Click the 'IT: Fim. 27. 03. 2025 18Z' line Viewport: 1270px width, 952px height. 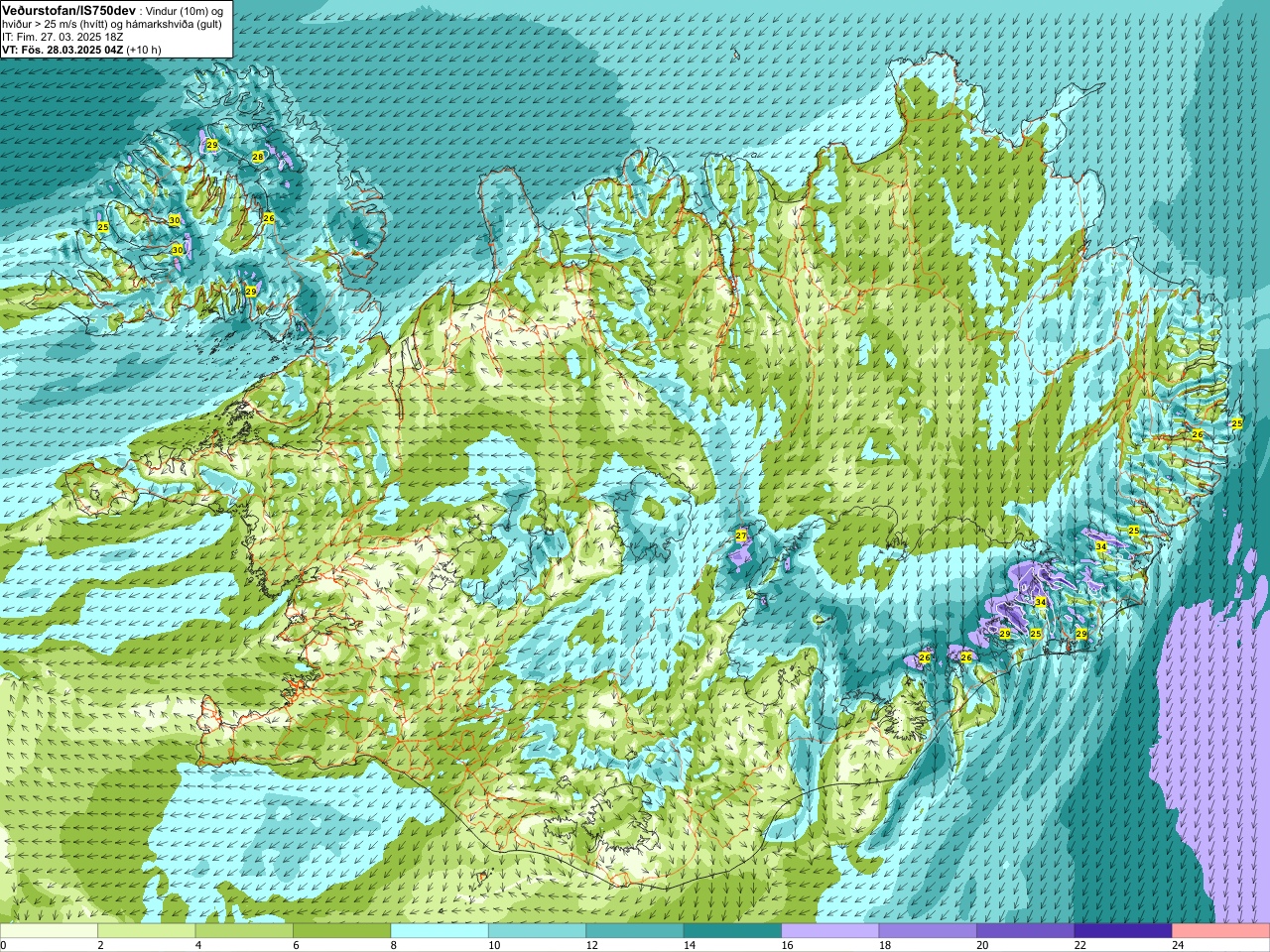click(63, 36)
